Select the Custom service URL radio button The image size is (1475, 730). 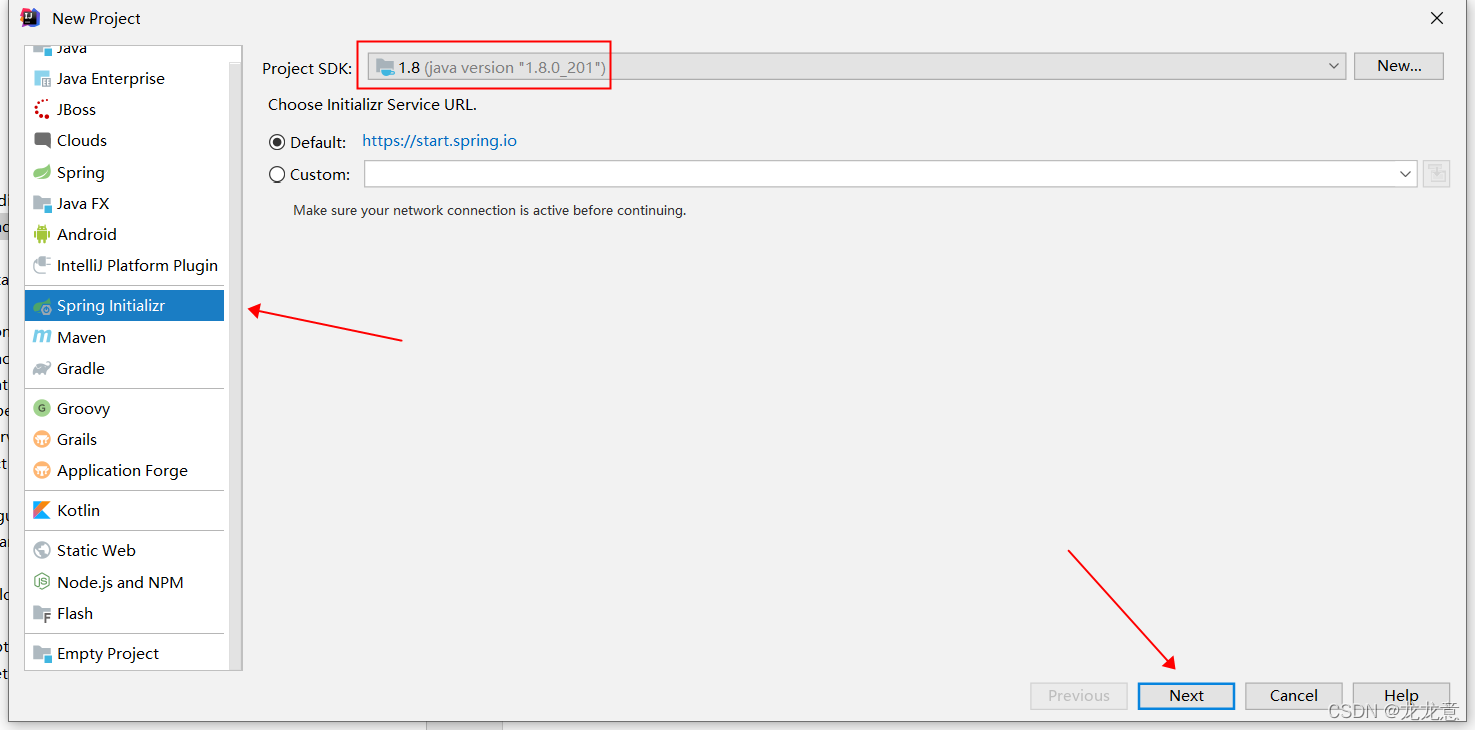277,175
